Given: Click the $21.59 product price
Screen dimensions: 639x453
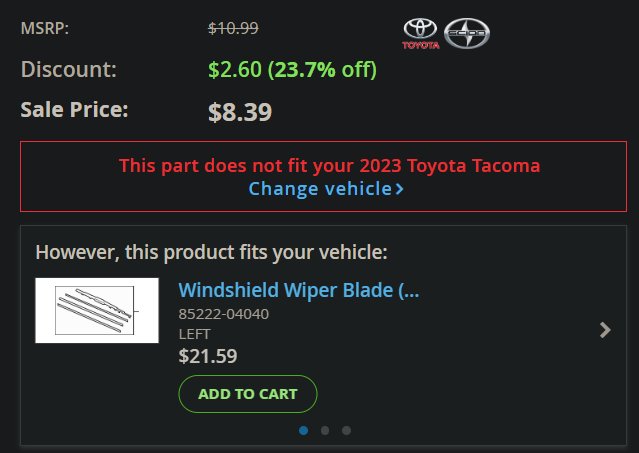Looking at the screenshot, I should pos(208,356).
